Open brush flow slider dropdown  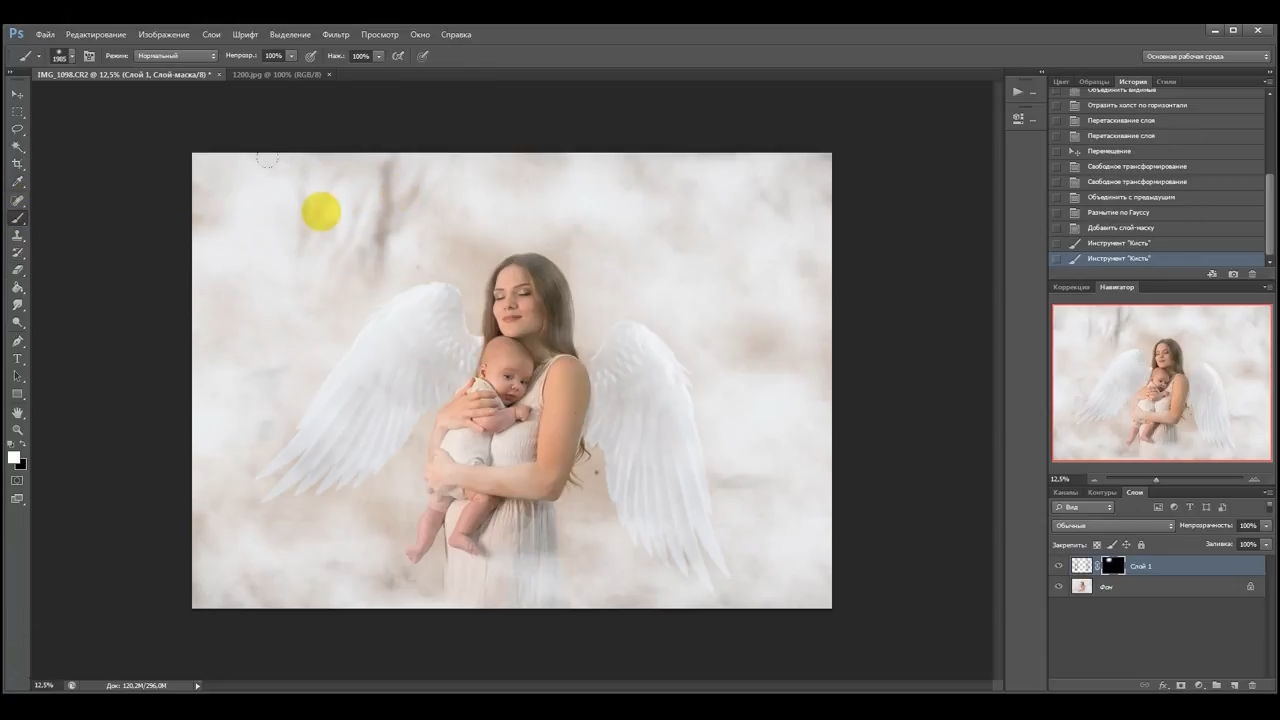tap(379, 56)
